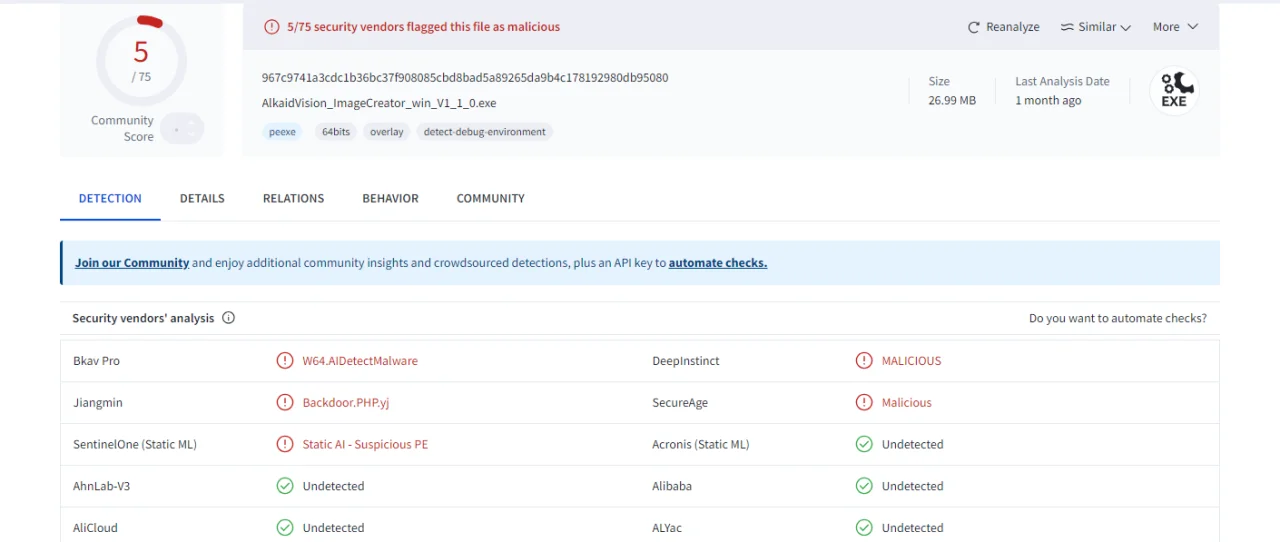Go to the COMMUNITY tab
This screenshot has height=542, width=1280.
pos(490,198)
